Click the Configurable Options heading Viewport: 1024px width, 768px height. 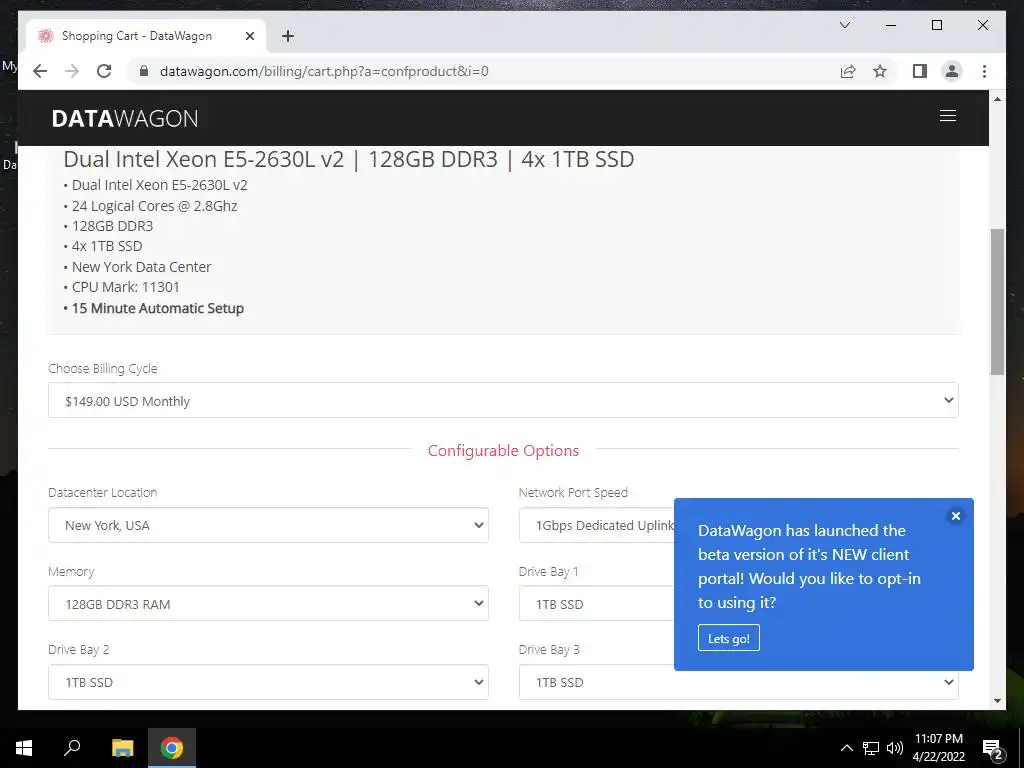pos(503,451)
